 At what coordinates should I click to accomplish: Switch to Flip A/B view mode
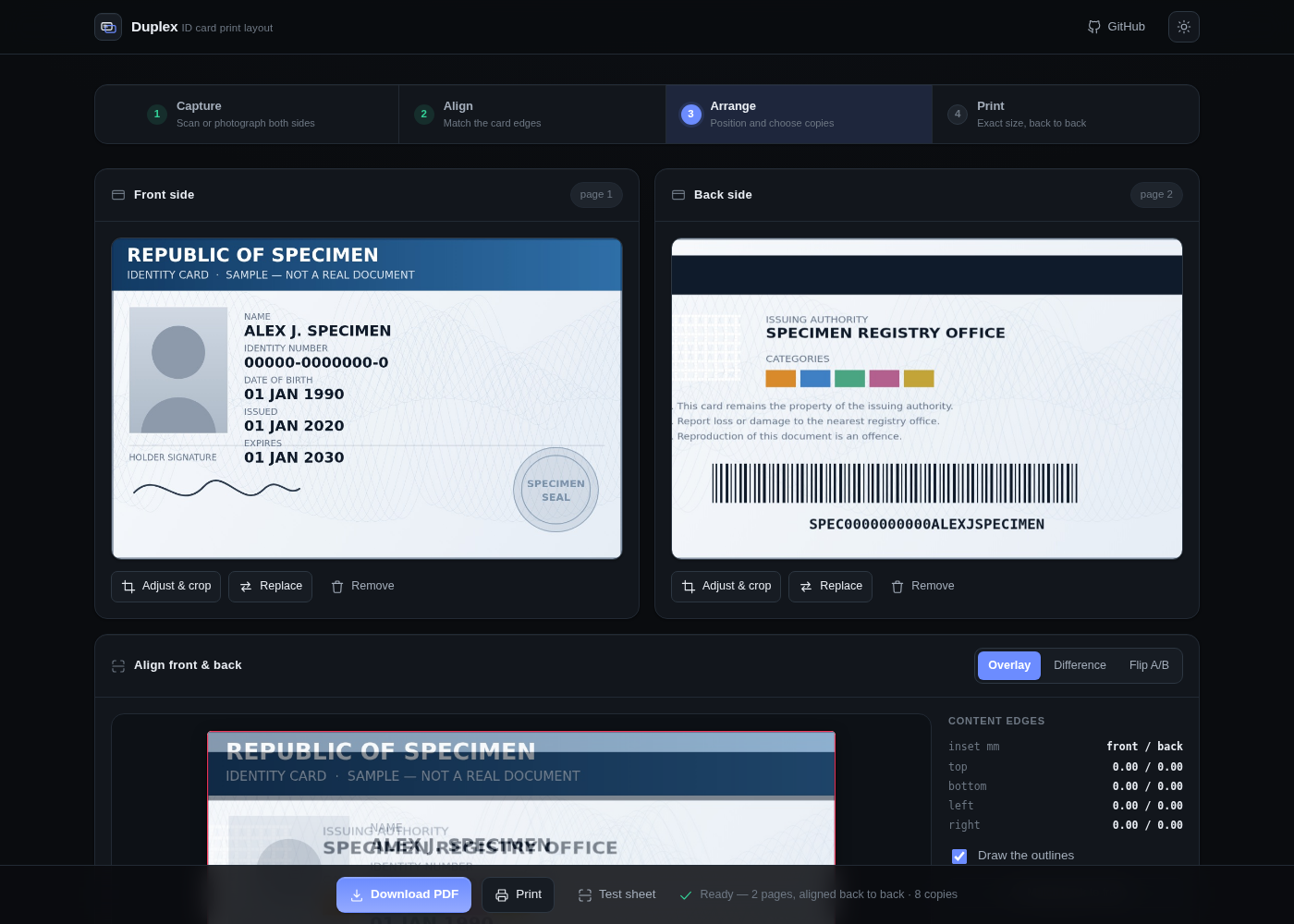coord(1149,666)
